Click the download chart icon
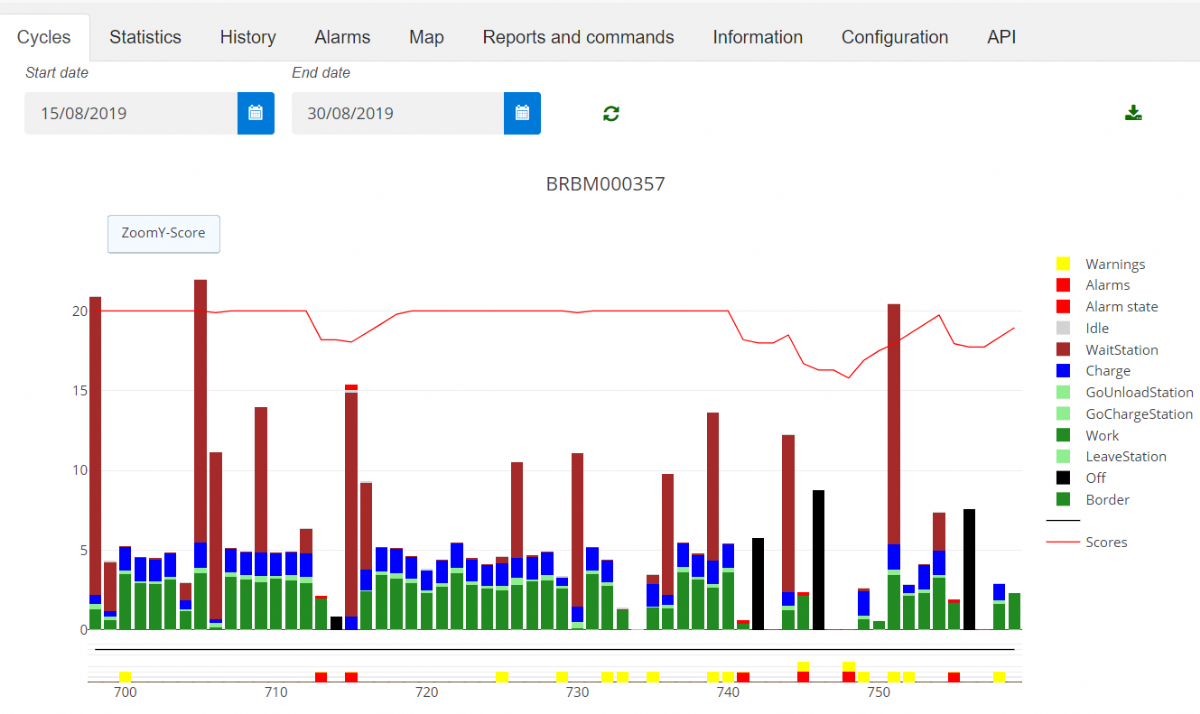Screen dimensions: 1200x714 tap(1133, 112)
